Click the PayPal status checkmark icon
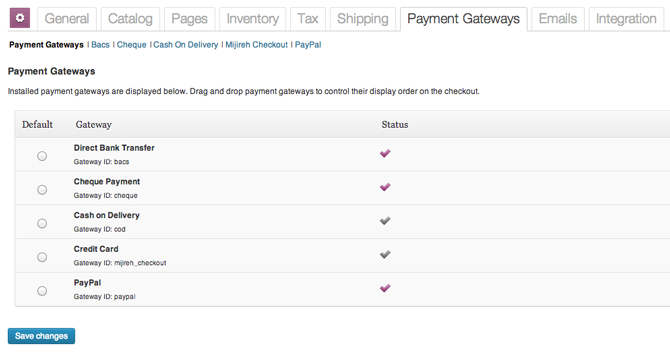Image resolution: width=670 pixels, height=360 pixels. click(x=385, y=288)
